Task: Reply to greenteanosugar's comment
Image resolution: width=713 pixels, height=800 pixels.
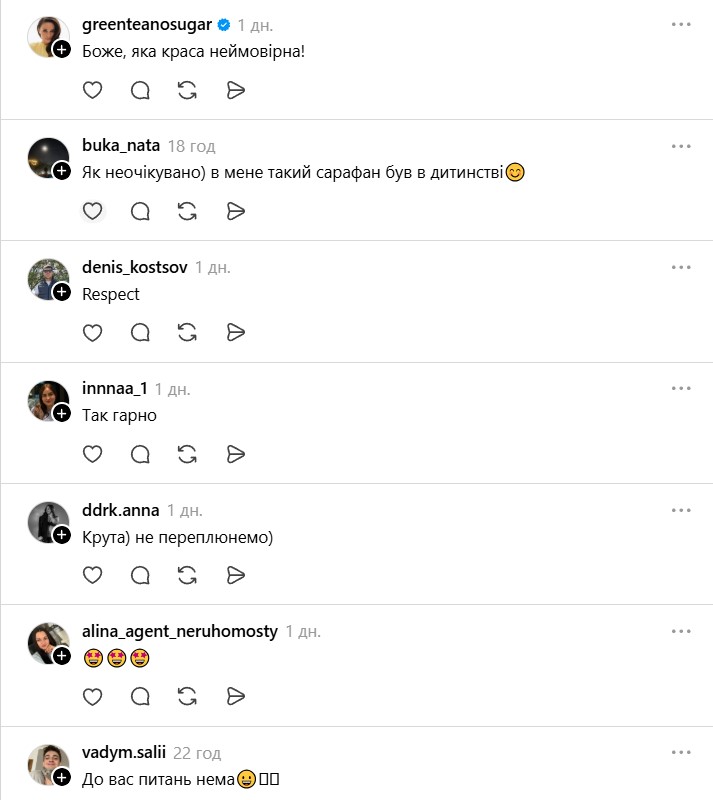Action: (x=140, y=90)
